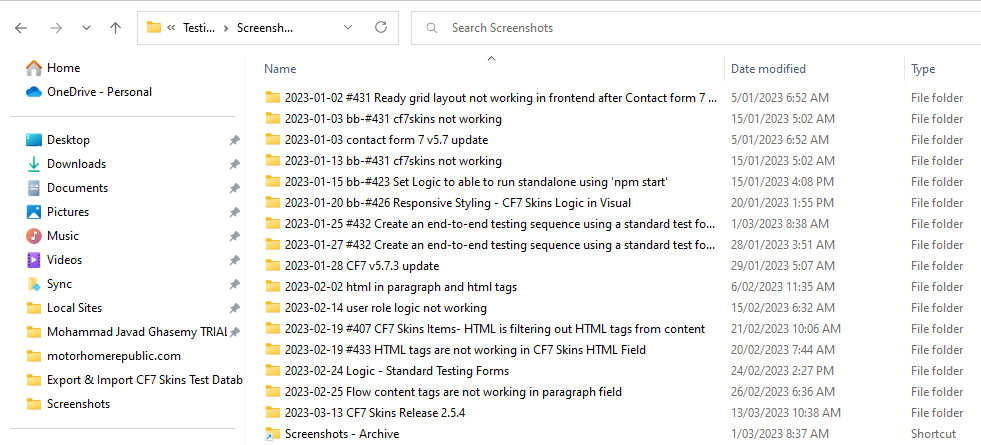This screenshot has width=981, height=445.
Task: Open the Pictures quick access icon
Action: pos(34,212)
